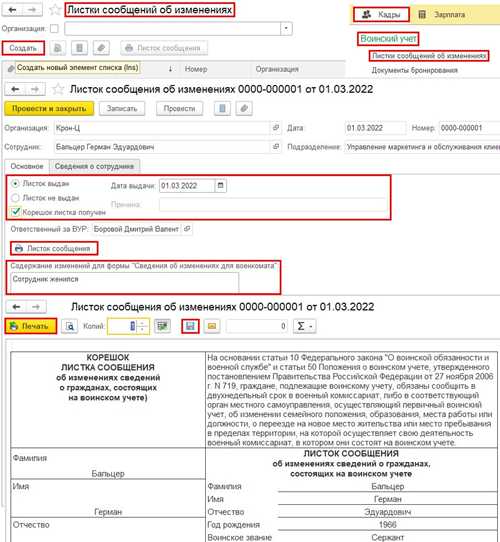Open the Сотрудник field link icon
Screen dimensions: 500x542
(276, 147)
